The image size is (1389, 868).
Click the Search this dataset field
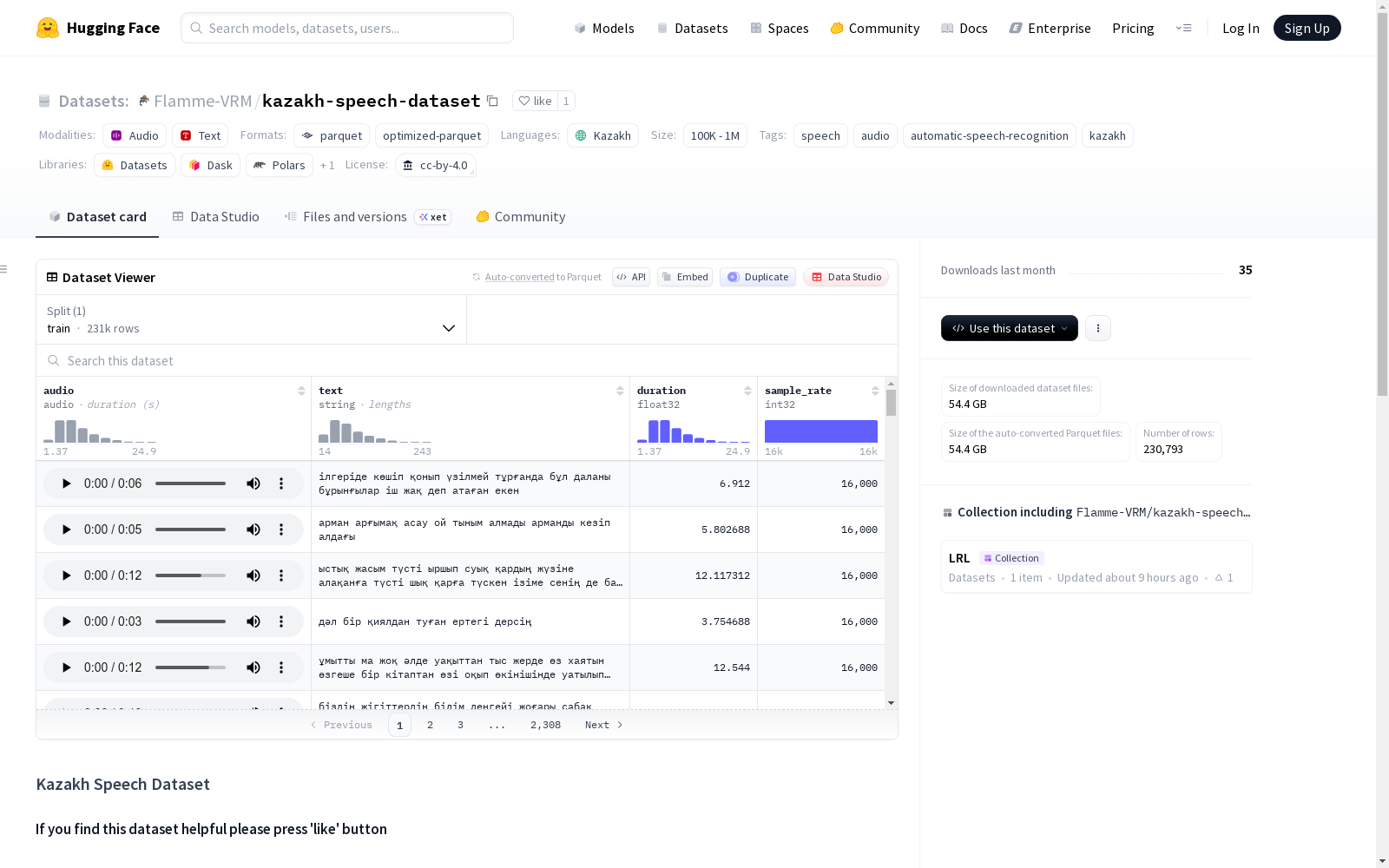467,360
